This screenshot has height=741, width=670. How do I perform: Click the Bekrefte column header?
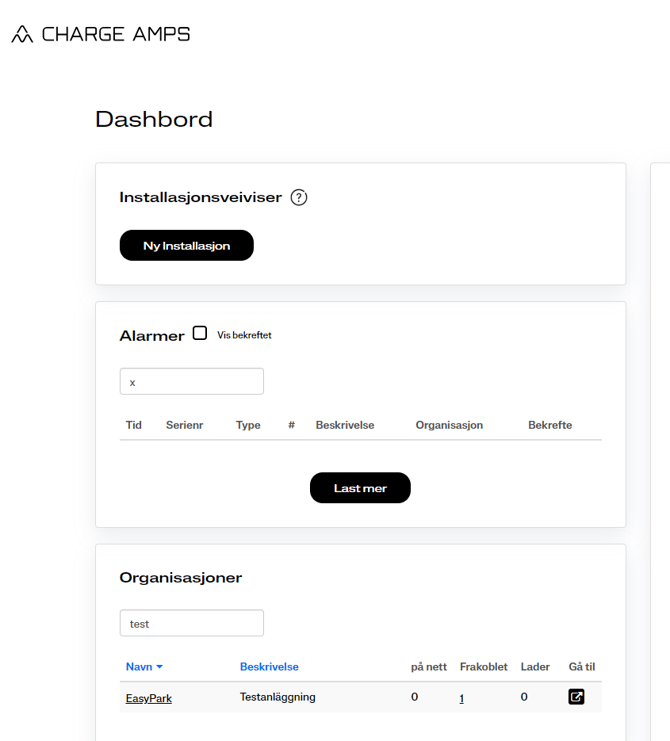click(x=550, y=425)
